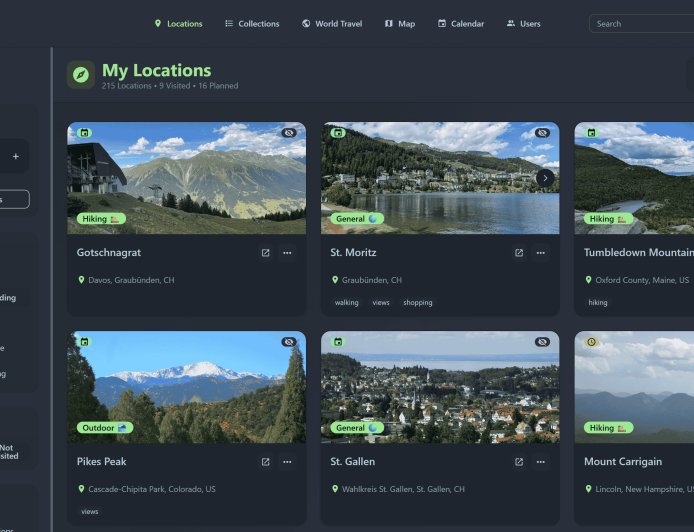This screenshot has height=532, width=694.
Task: Focus the Search input field
Action: (642, 24)
